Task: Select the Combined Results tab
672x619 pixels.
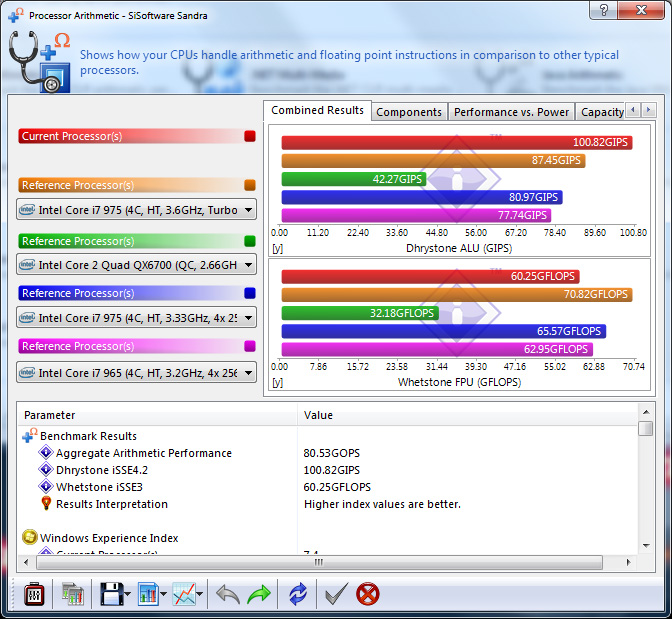Action: [317, 111]
